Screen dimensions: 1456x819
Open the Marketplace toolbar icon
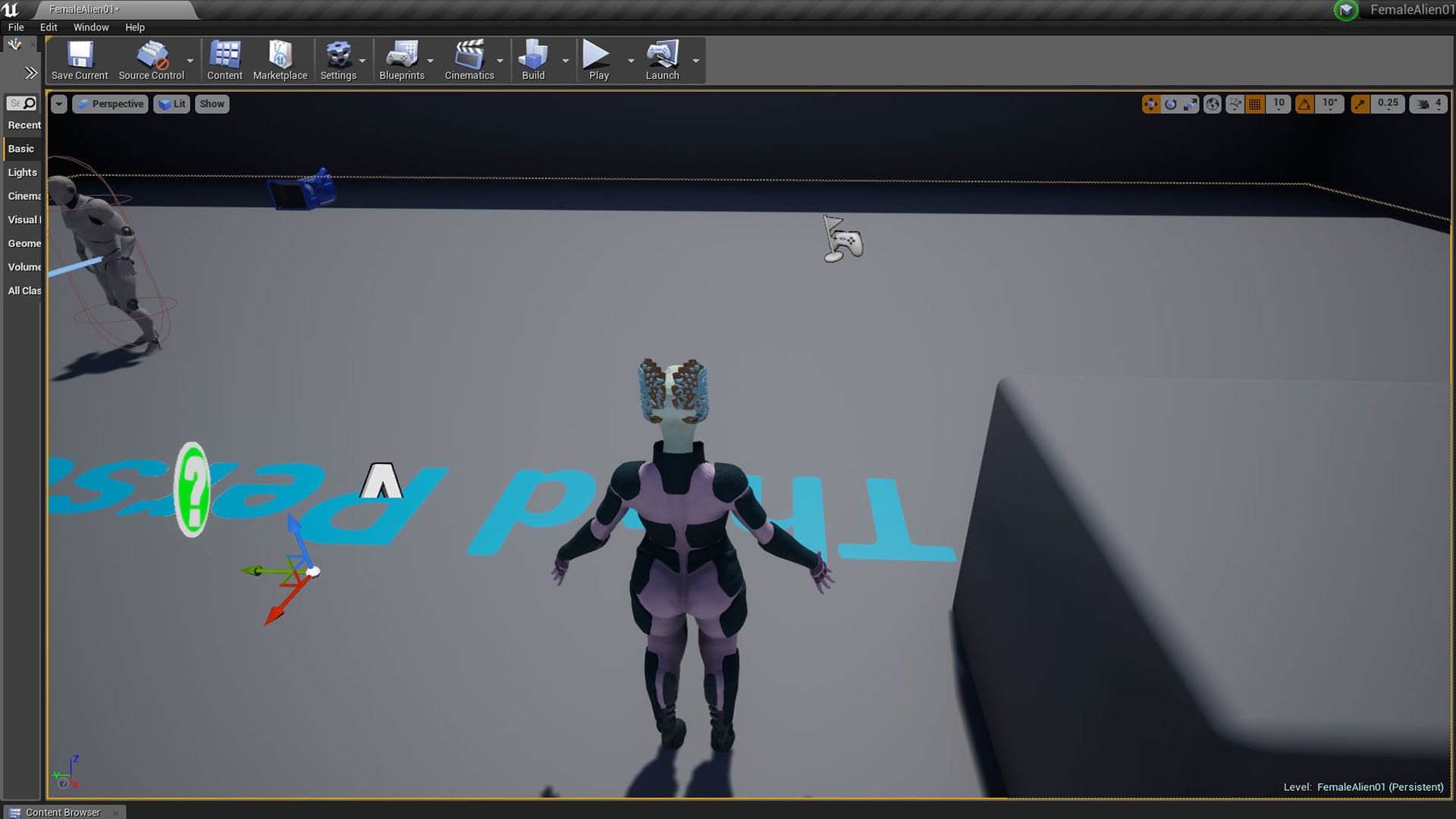pos(280,55)
